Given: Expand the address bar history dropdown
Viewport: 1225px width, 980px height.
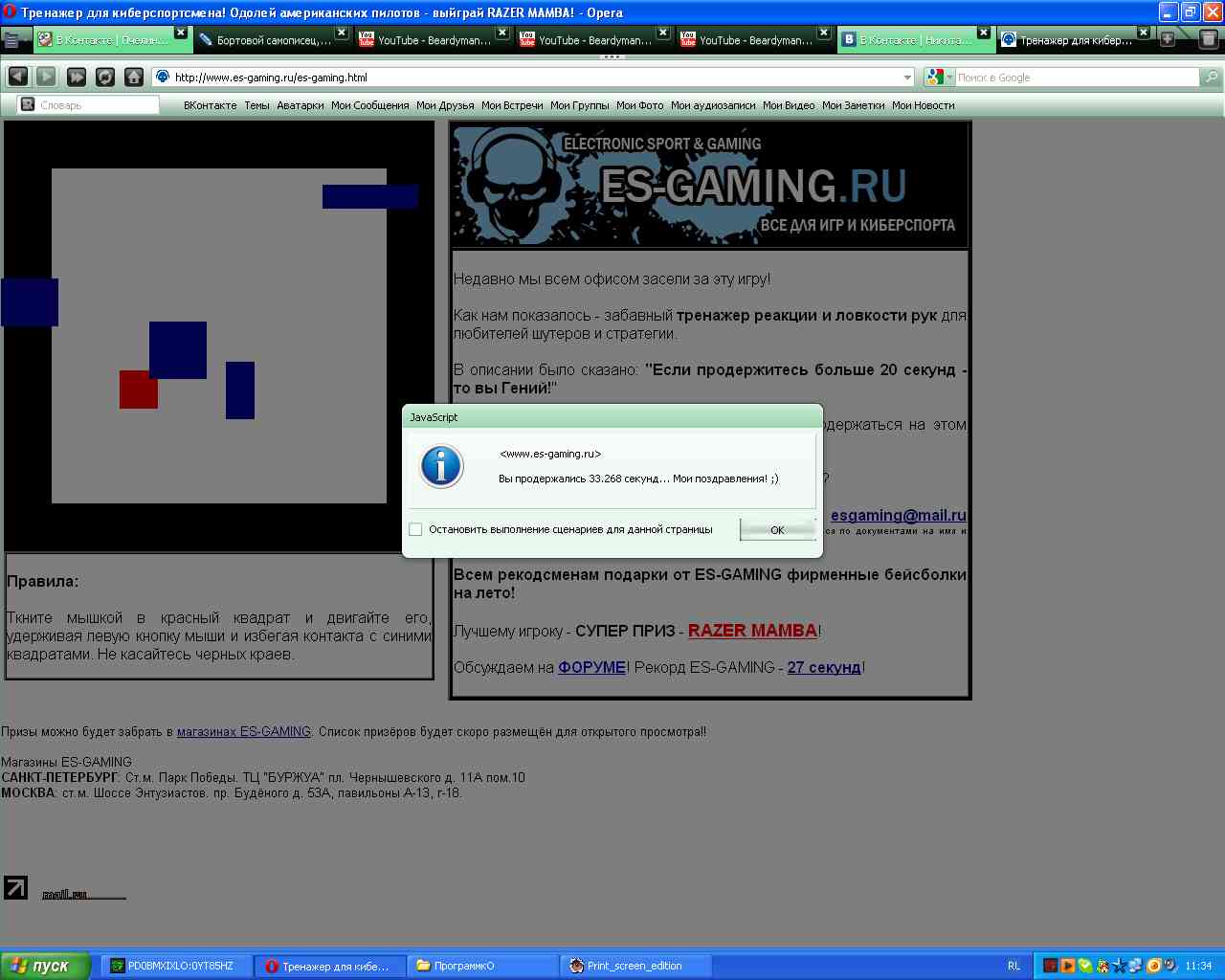Looking at the screenshot, I should point(907,78).
